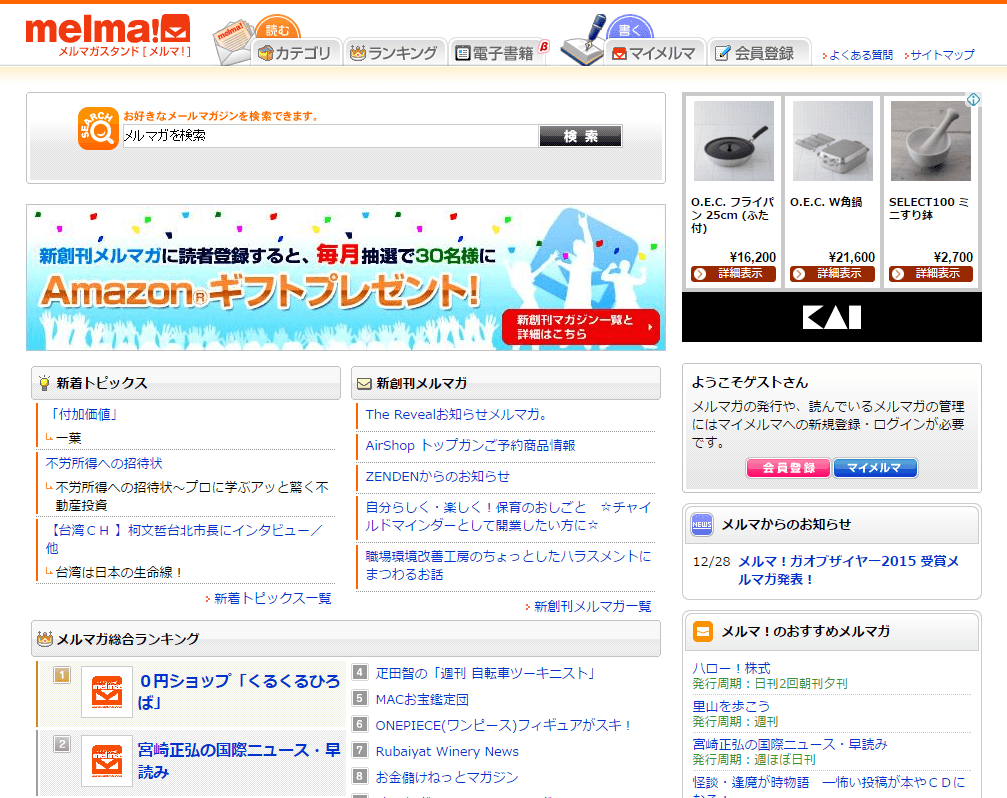Open the マイメルマ tab
The width and height of the screenshot is (1007, 798).
[x=654, y=53]
